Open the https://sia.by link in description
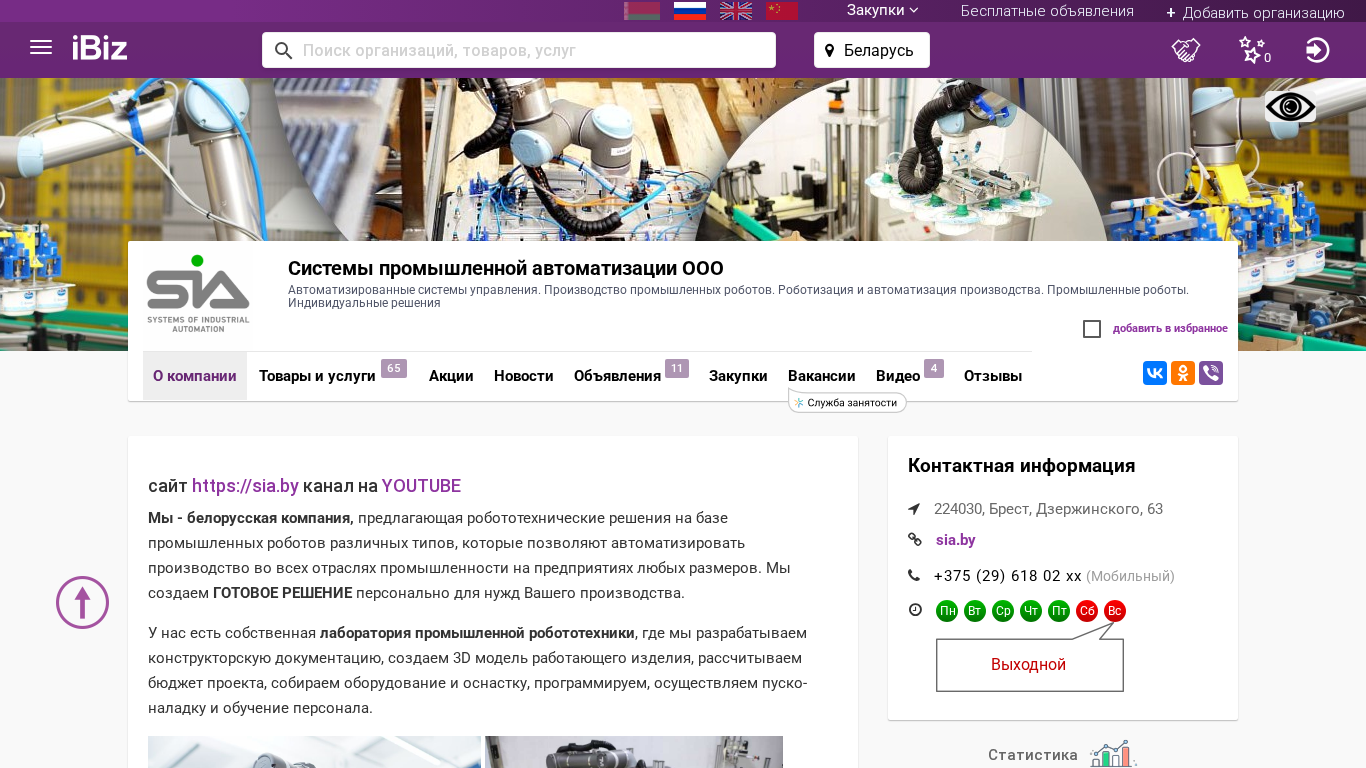 (x=245, y=486)
